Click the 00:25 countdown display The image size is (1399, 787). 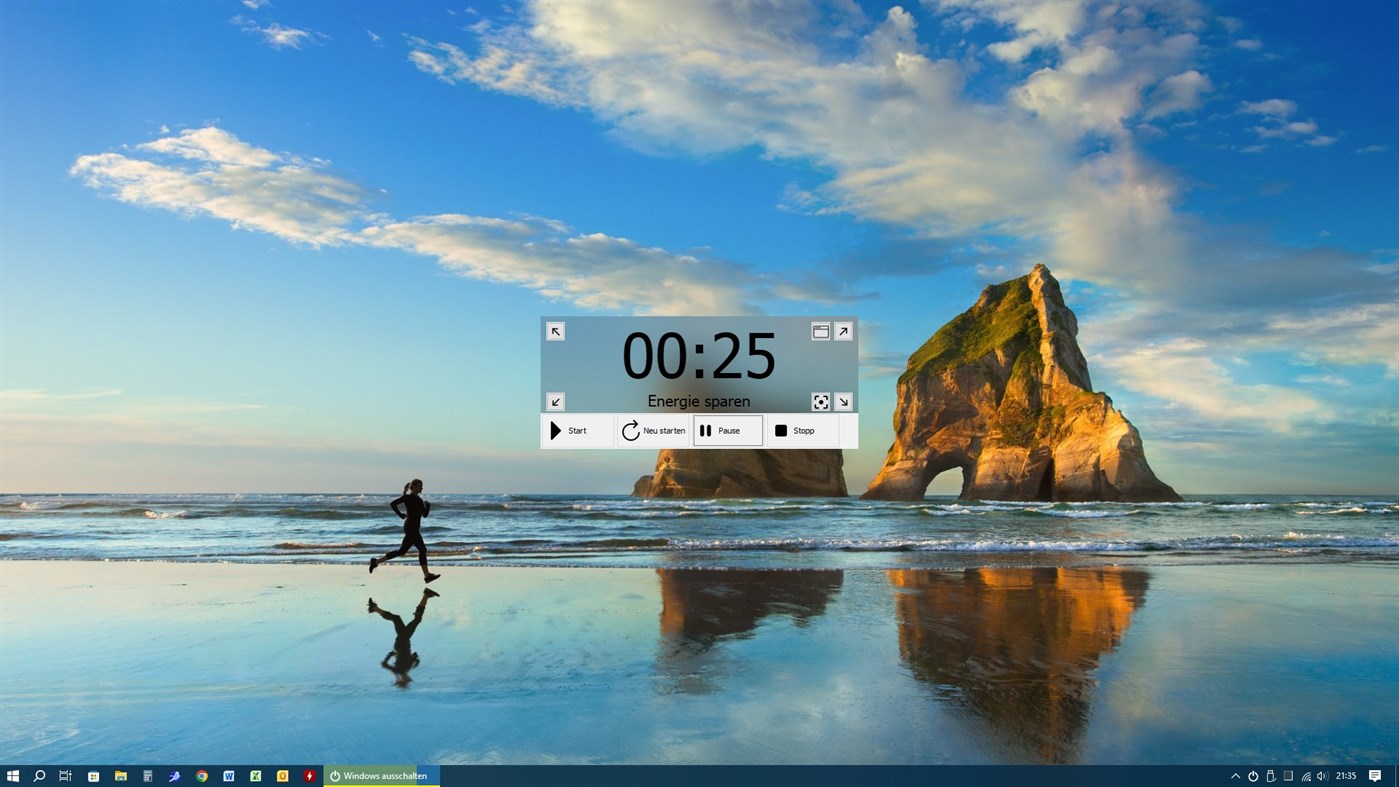pos(699,355)
